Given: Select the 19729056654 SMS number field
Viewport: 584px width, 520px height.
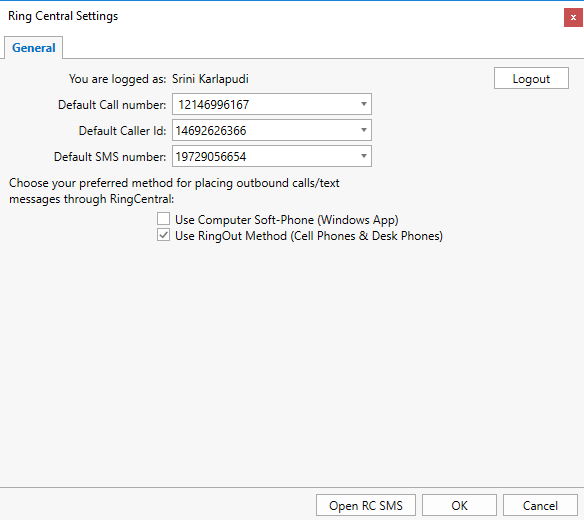Looking at the screenshot, I should click(272, 156).
